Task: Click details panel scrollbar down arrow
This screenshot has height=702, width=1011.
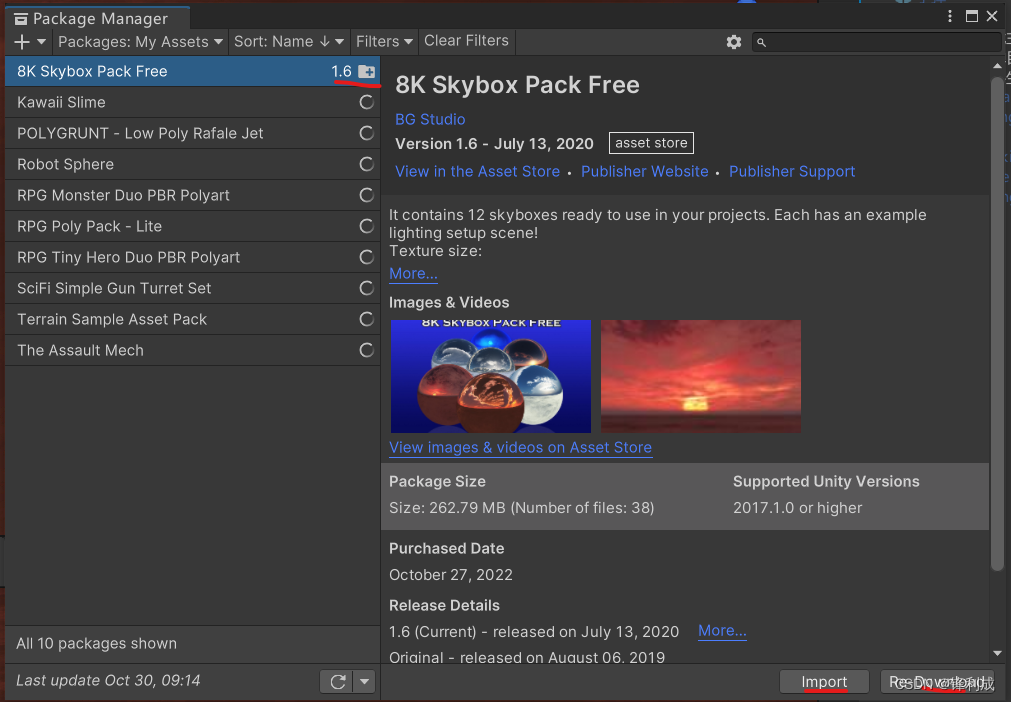Action: [x=997, y=654]
